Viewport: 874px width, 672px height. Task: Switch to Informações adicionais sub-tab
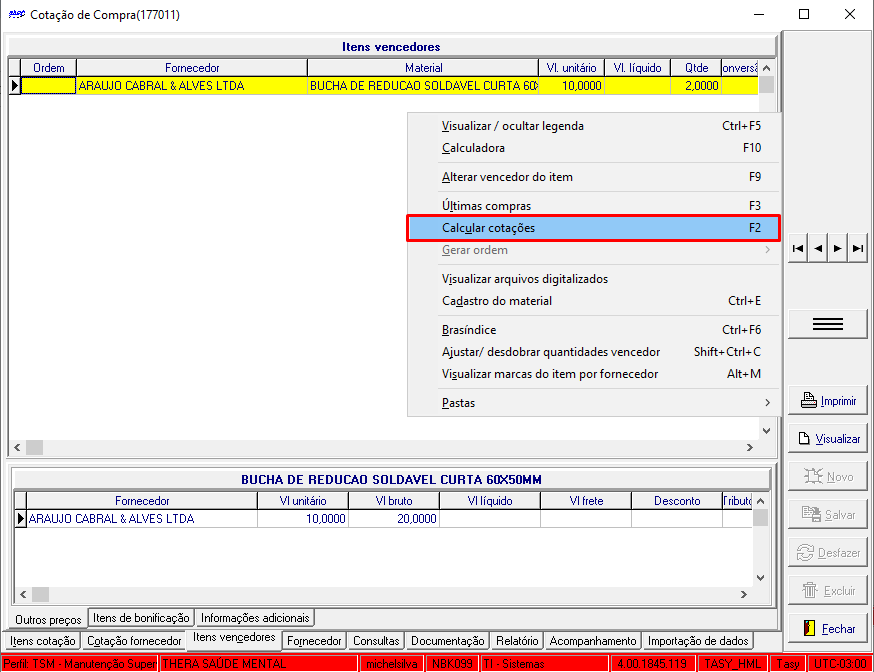pyautogui.click(x=255, y=618)
